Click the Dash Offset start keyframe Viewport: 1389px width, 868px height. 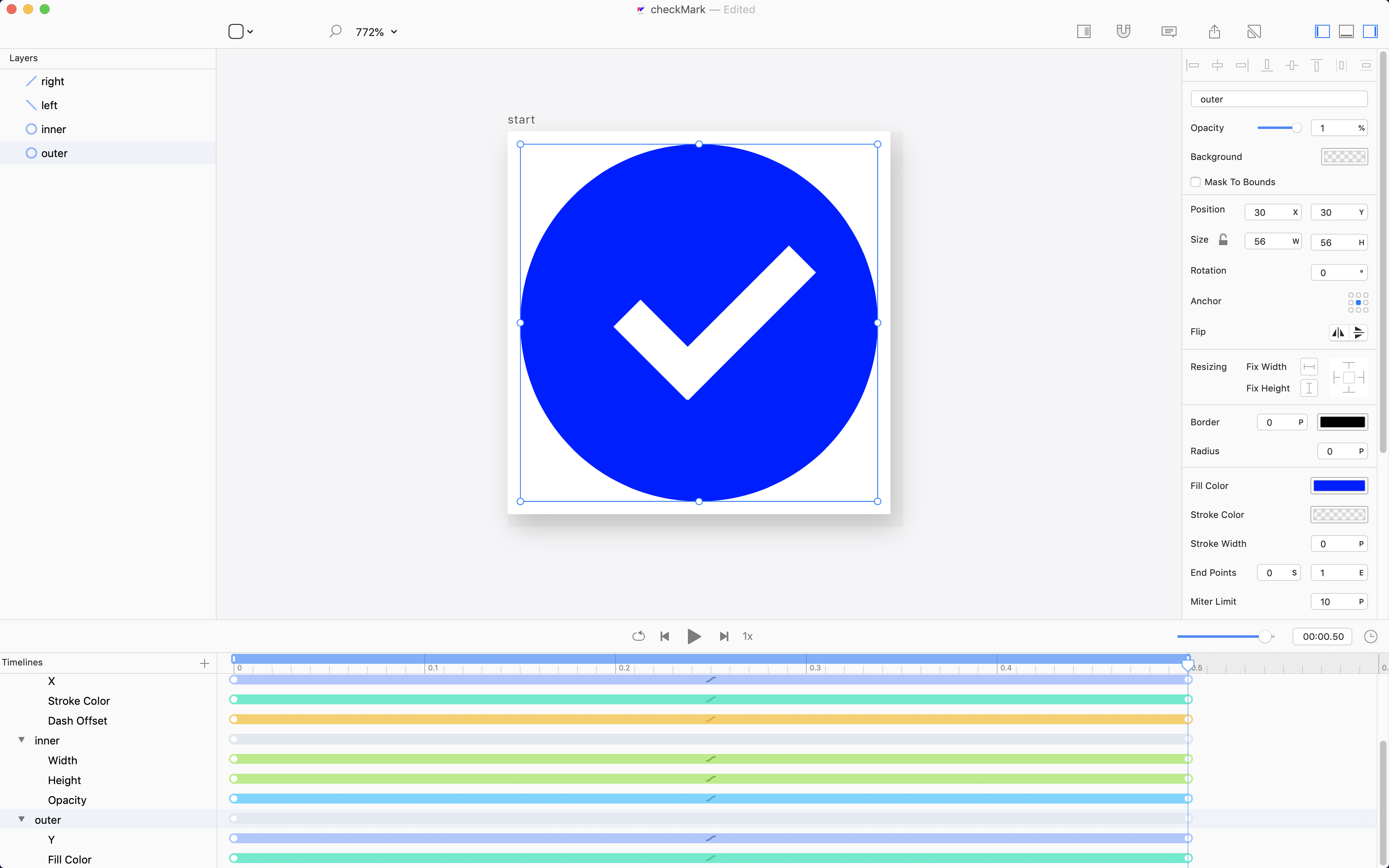click(234, 719)
